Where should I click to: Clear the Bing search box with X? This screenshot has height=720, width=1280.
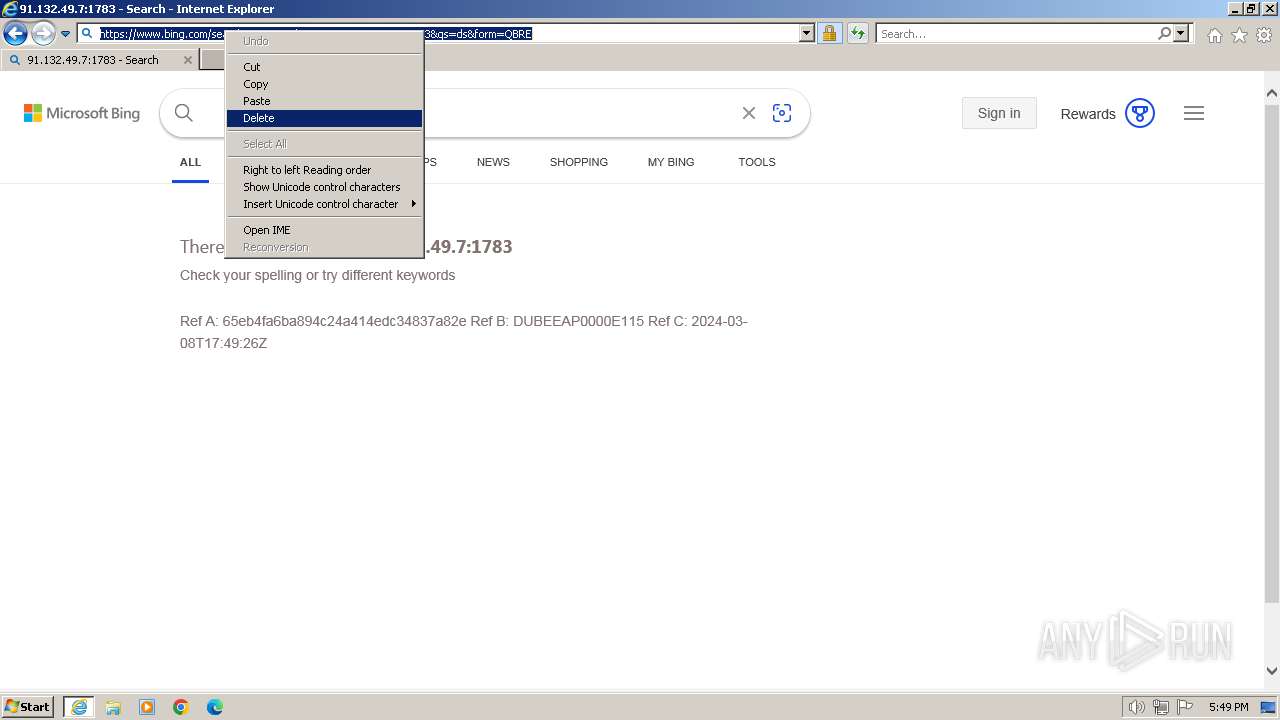coord(748,113)
